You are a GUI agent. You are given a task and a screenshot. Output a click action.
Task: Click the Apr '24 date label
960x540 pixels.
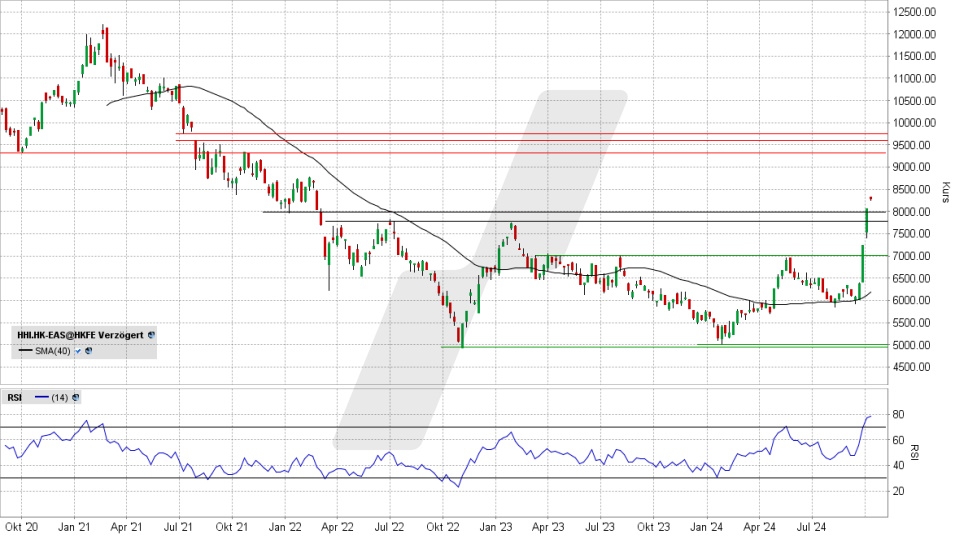(759, 527)
